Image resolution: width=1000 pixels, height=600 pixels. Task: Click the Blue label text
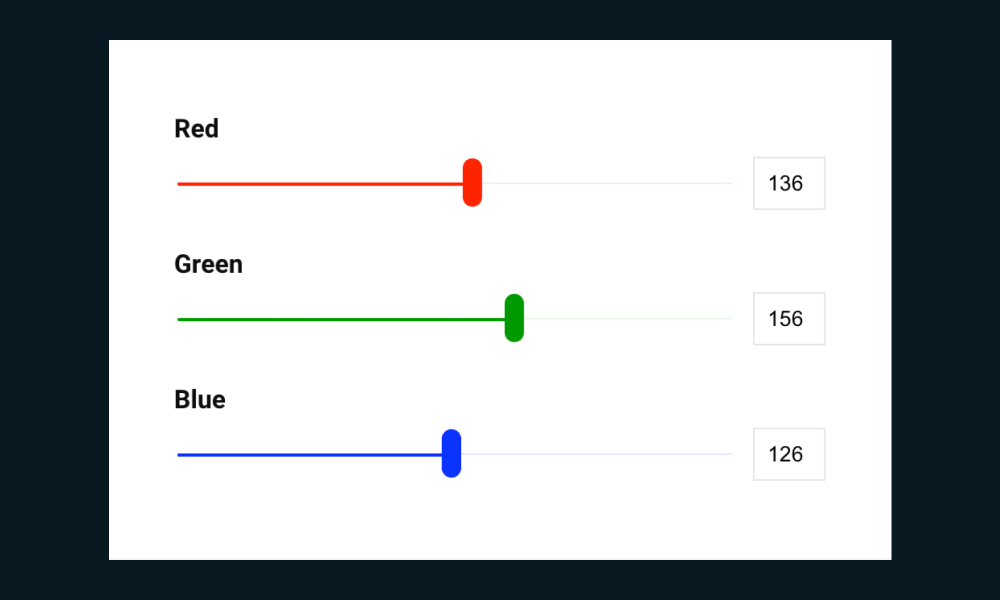point(200,400)
